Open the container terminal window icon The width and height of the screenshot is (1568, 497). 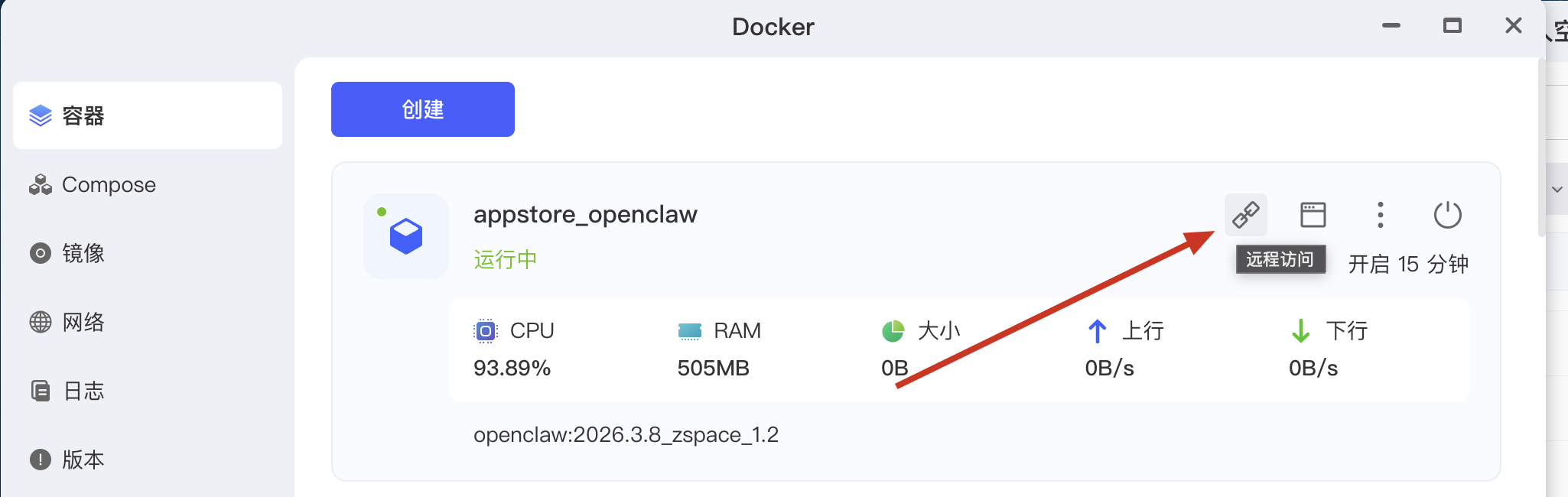(x=1313, y=215)
